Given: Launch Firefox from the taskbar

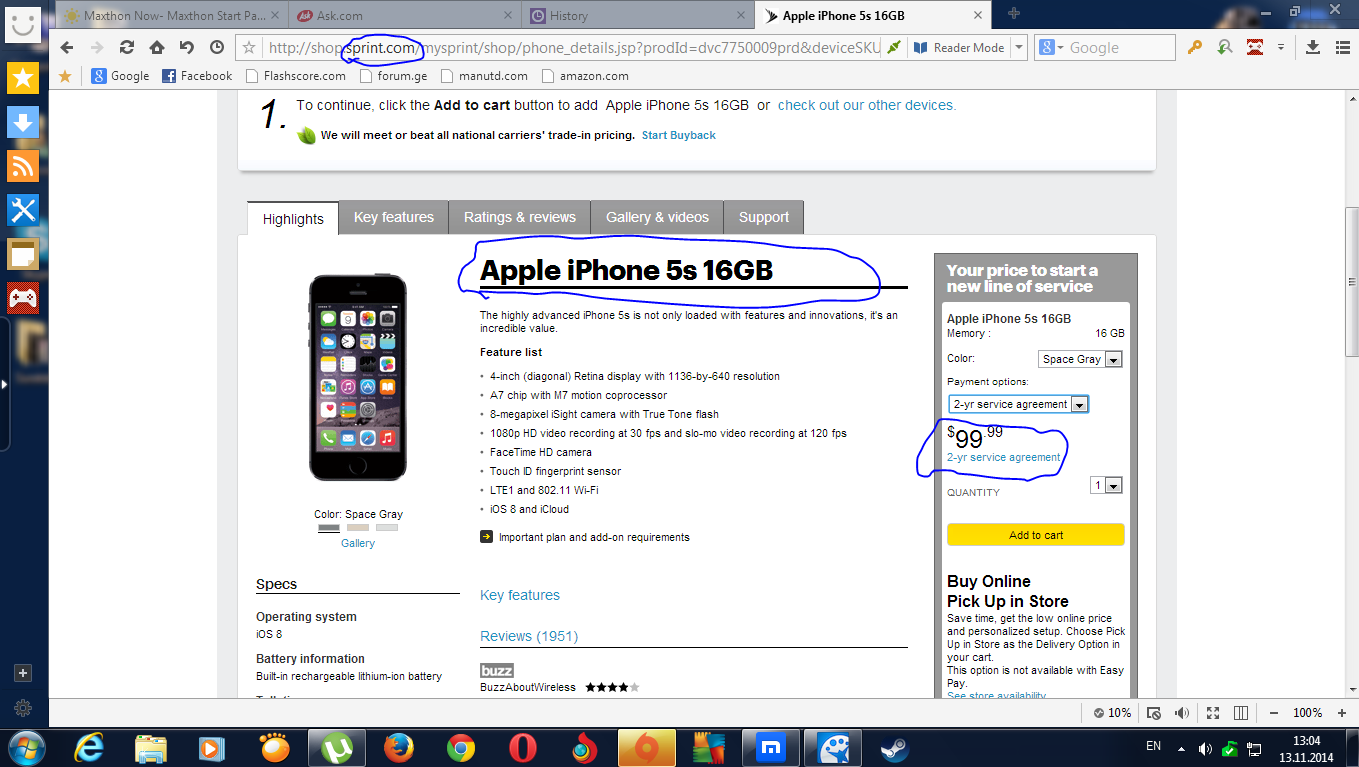Looking at the screenshot, I should [x=399, y=747].
